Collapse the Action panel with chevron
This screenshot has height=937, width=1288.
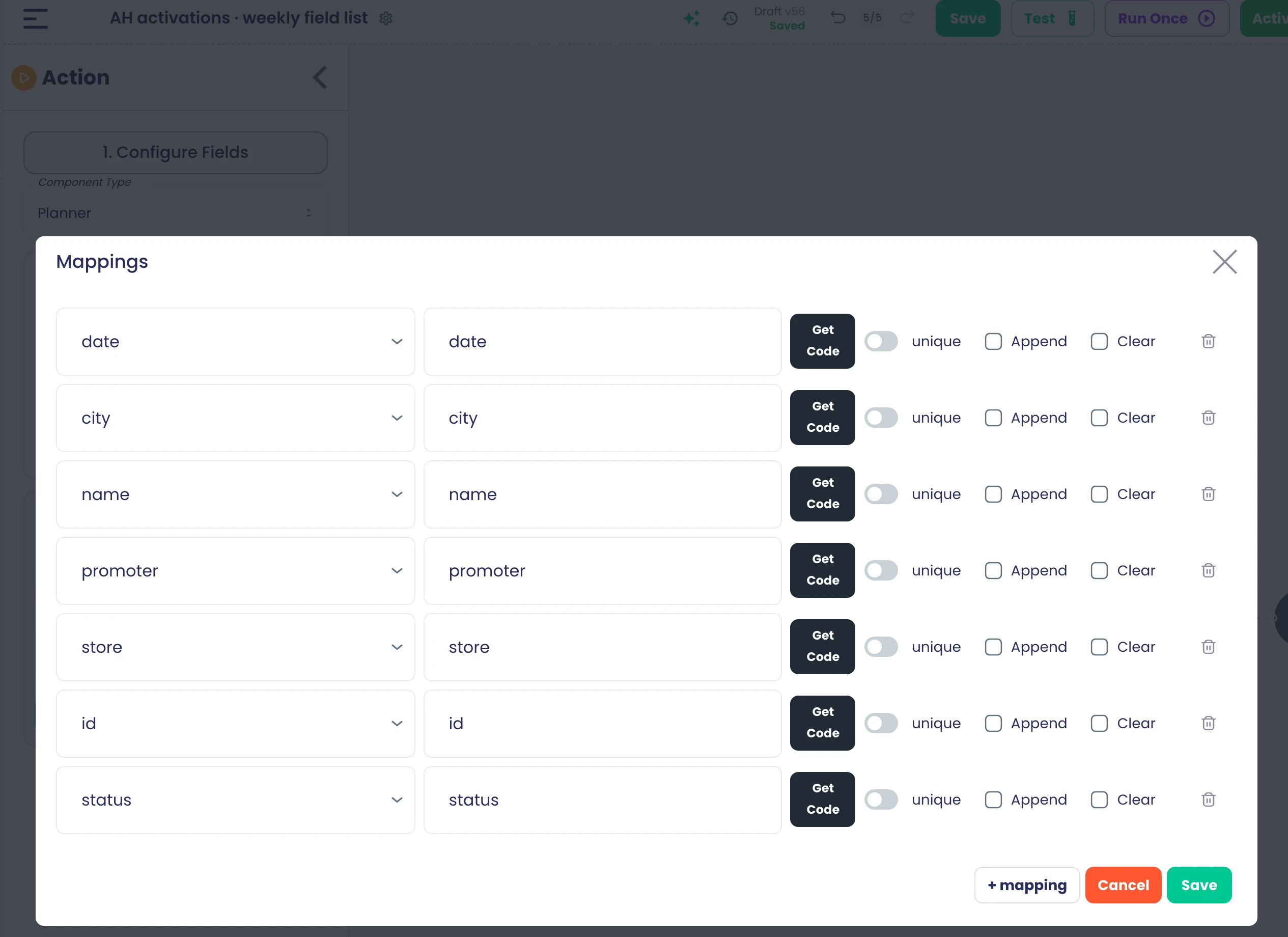[320, 77]
